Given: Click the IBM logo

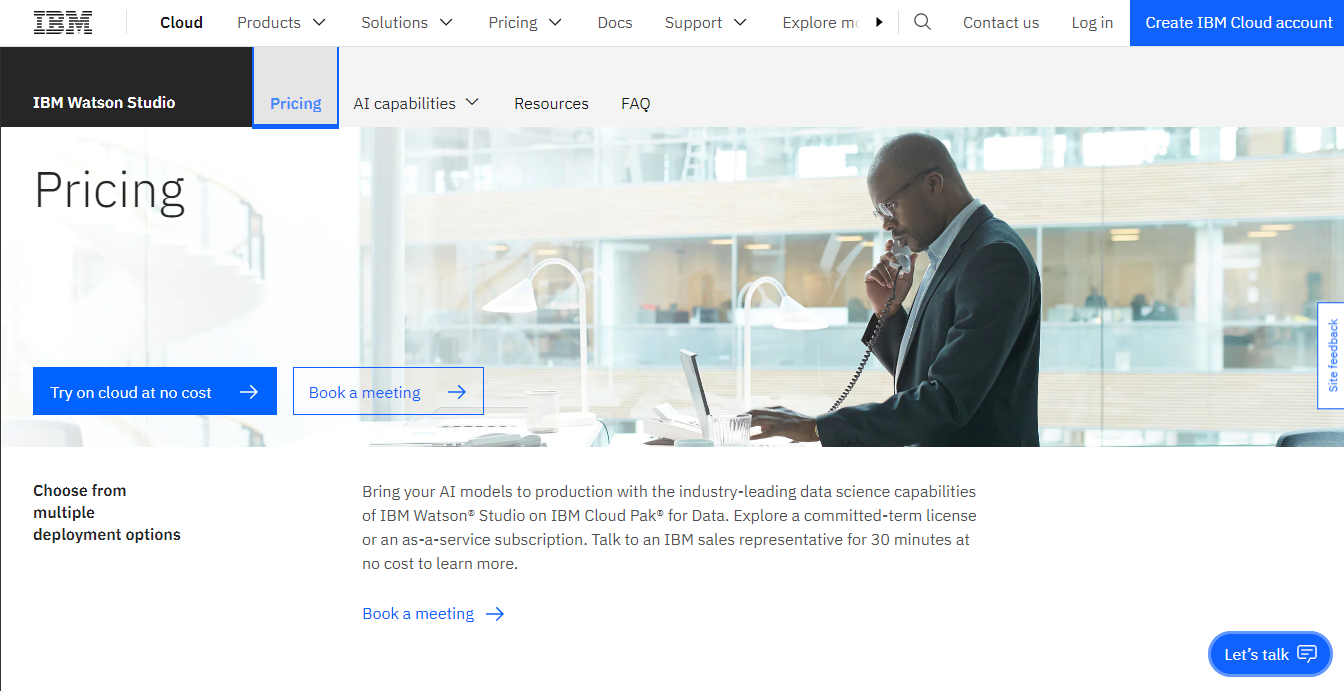Looking at the screenshot, I should tap(63, 22).
